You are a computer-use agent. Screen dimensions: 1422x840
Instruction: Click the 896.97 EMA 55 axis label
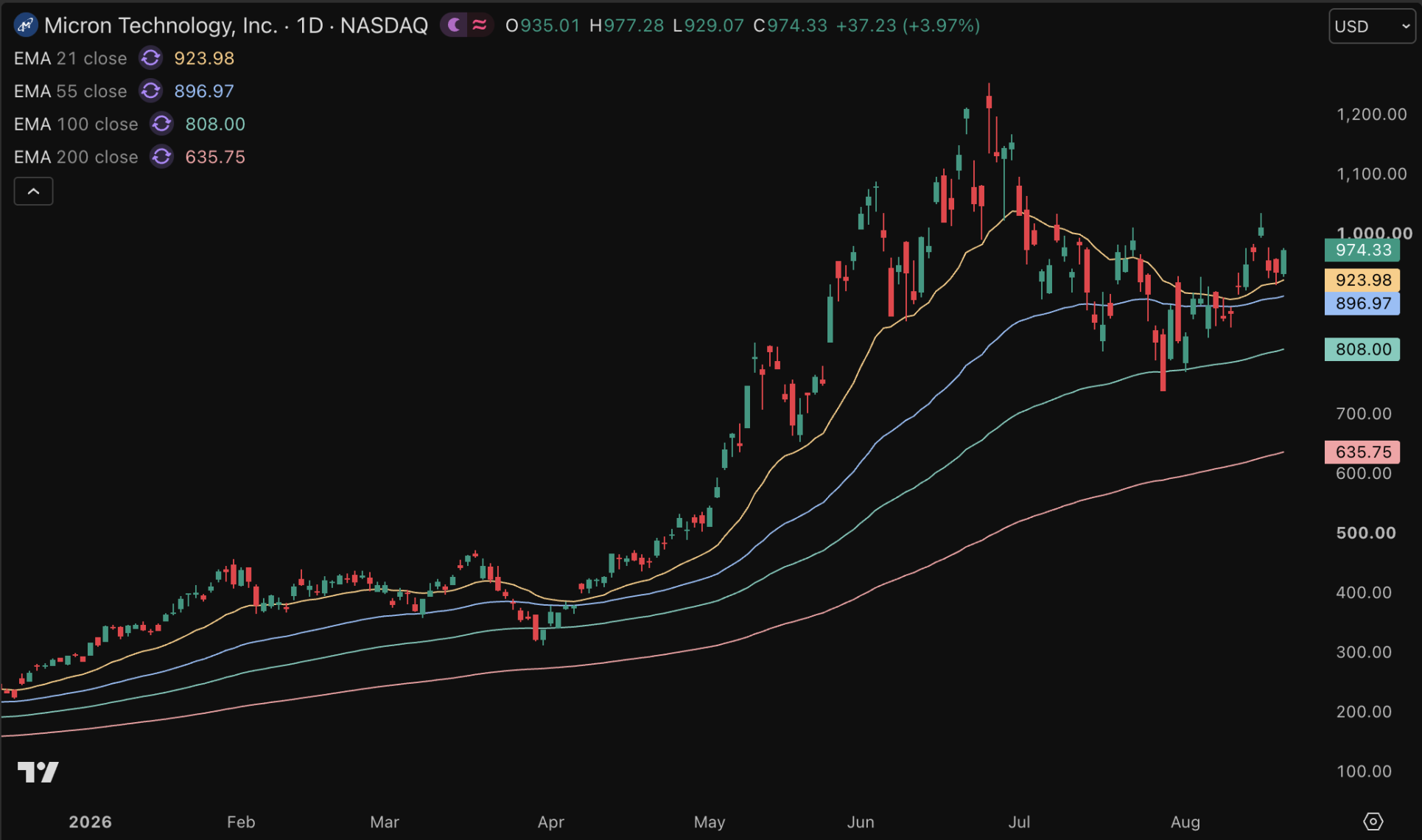1363,304
